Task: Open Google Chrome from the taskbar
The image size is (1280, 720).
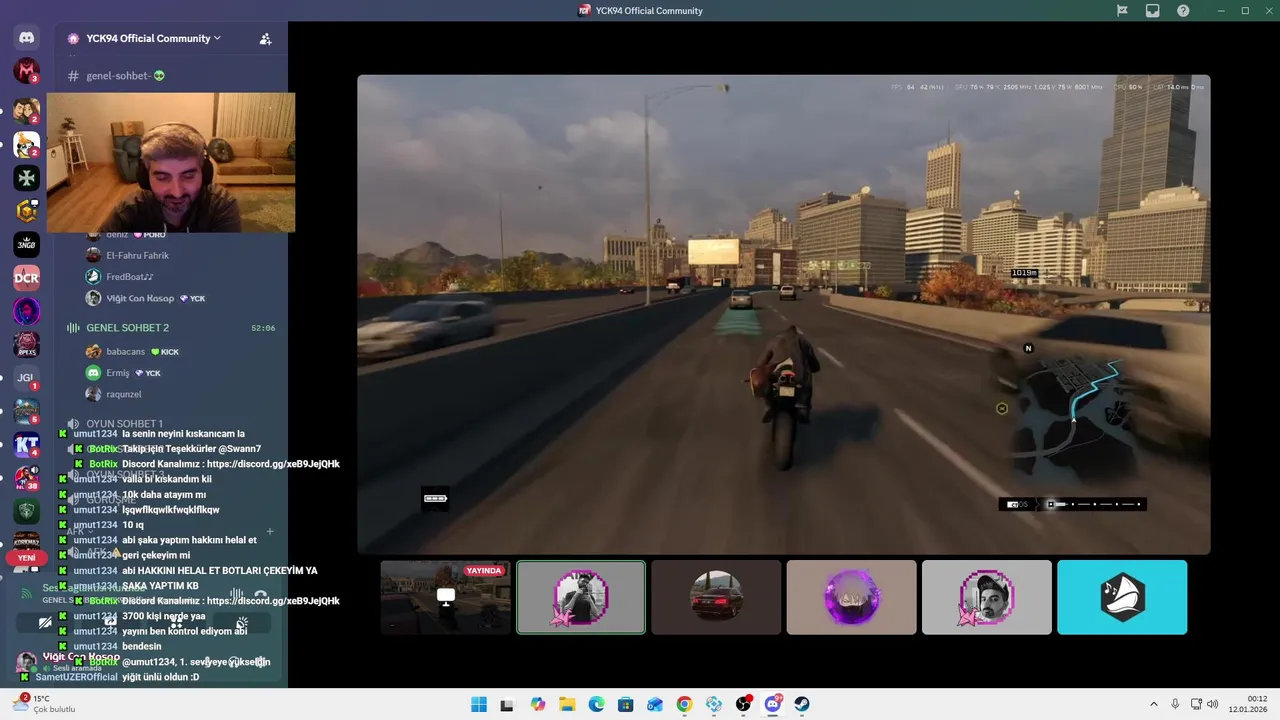Action: [684, 704]
